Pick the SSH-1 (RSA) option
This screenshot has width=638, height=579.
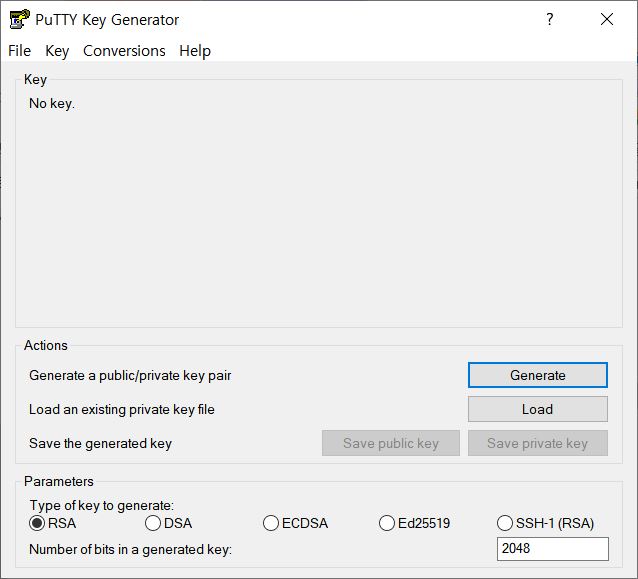click(x=505, y=523)
